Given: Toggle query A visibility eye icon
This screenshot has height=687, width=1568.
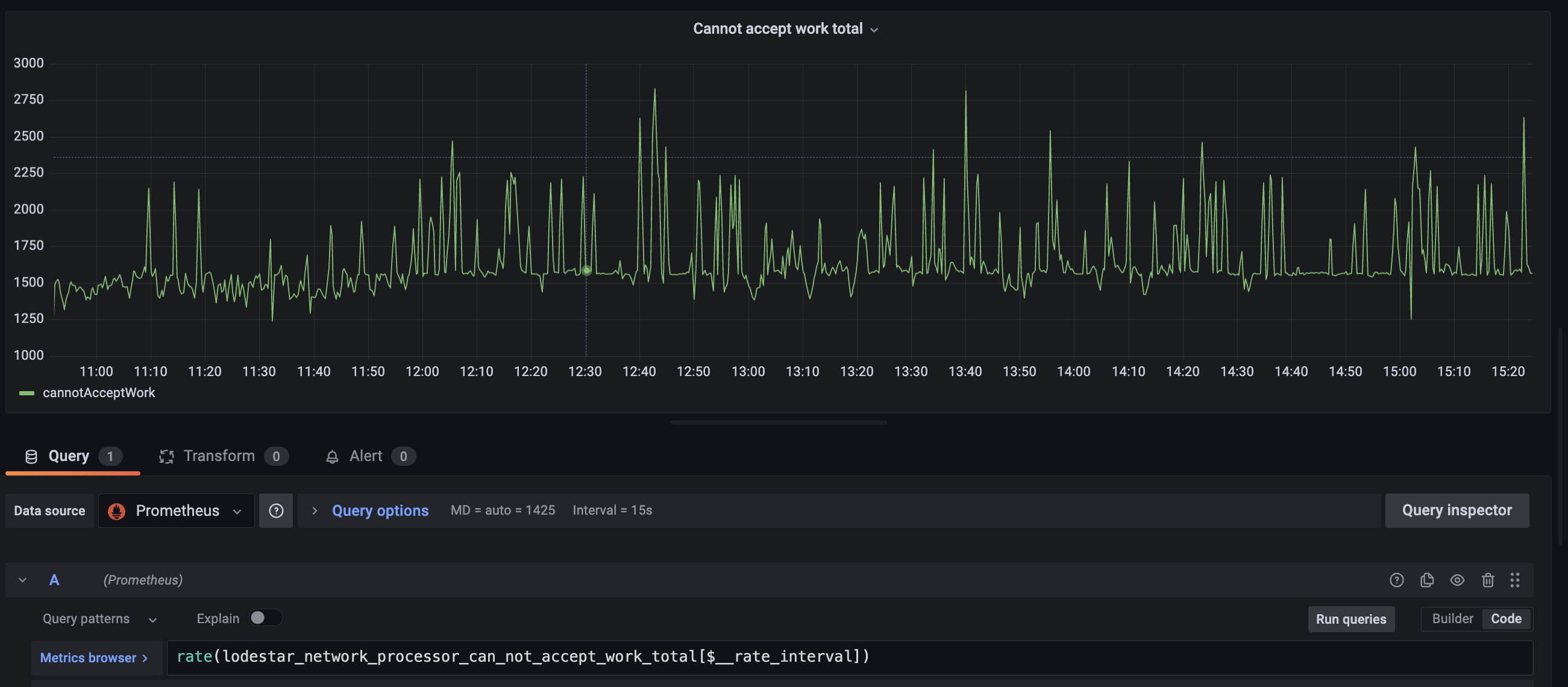Looking at the screenshot, I should click(1457, 580).
